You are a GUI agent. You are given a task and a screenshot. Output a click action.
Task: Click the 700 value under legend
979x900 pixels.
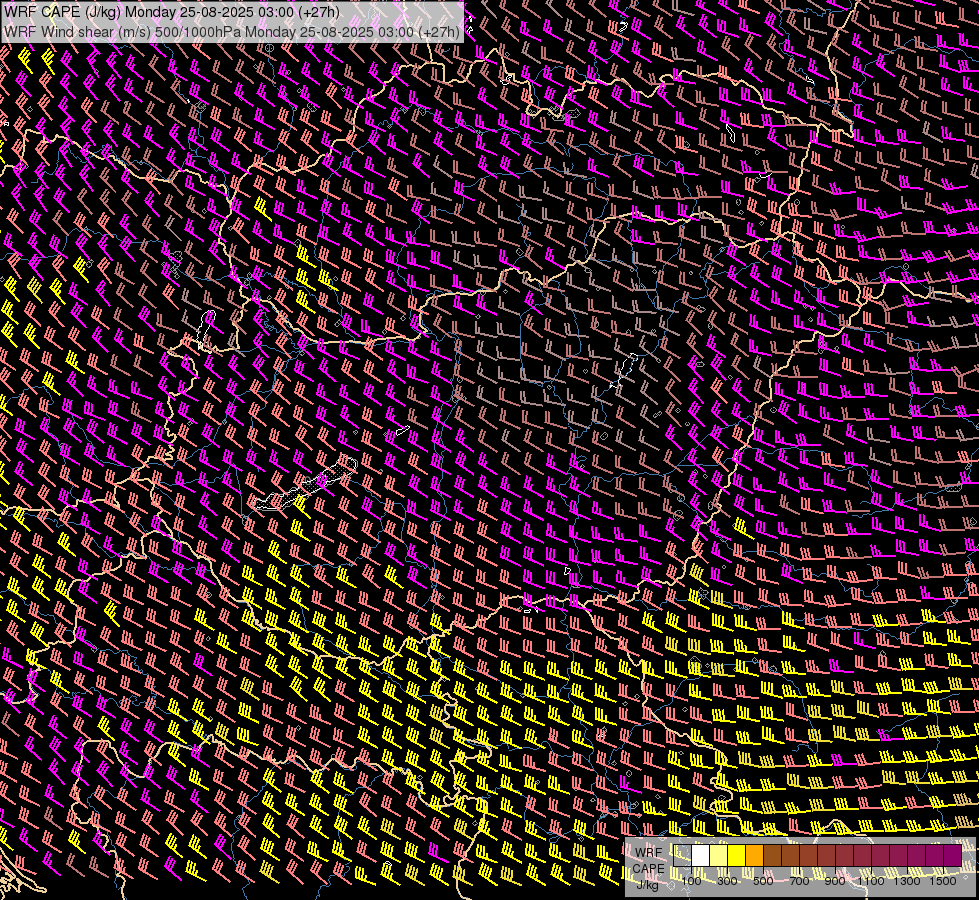[x=799, y=881]
